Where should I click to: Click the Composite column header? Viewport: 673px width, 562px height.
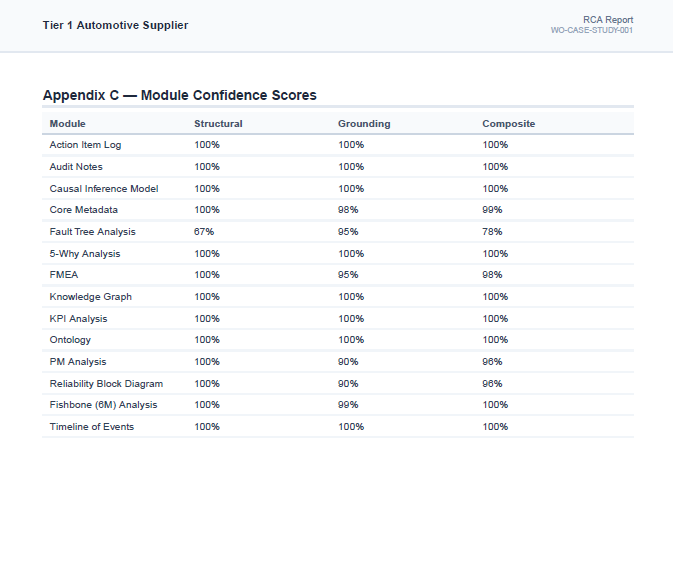tap(509, 124)
